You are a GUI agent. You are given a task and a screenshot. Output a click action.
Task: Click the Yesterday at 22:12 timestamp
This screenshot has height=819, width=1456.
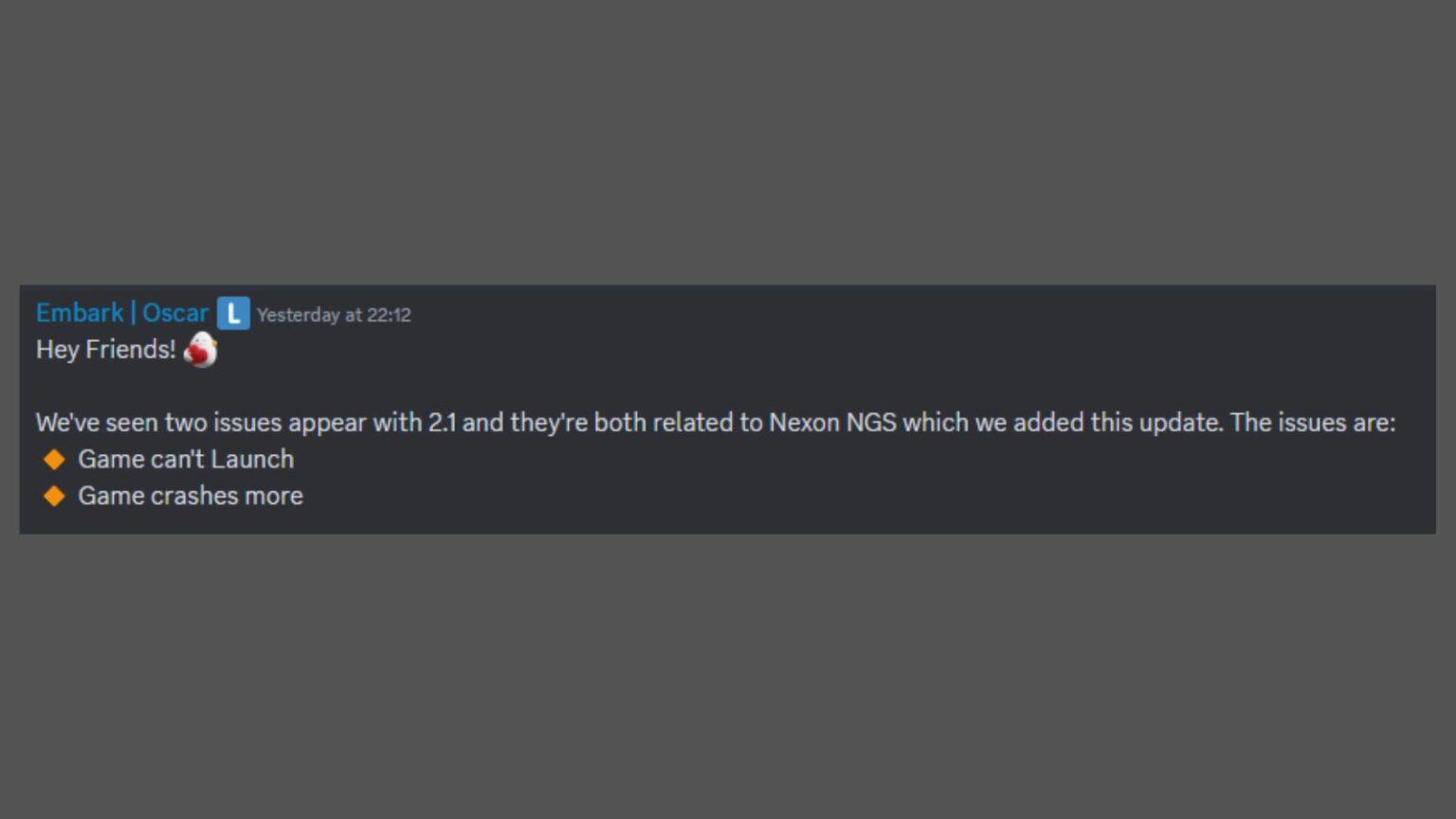point(334,315)
